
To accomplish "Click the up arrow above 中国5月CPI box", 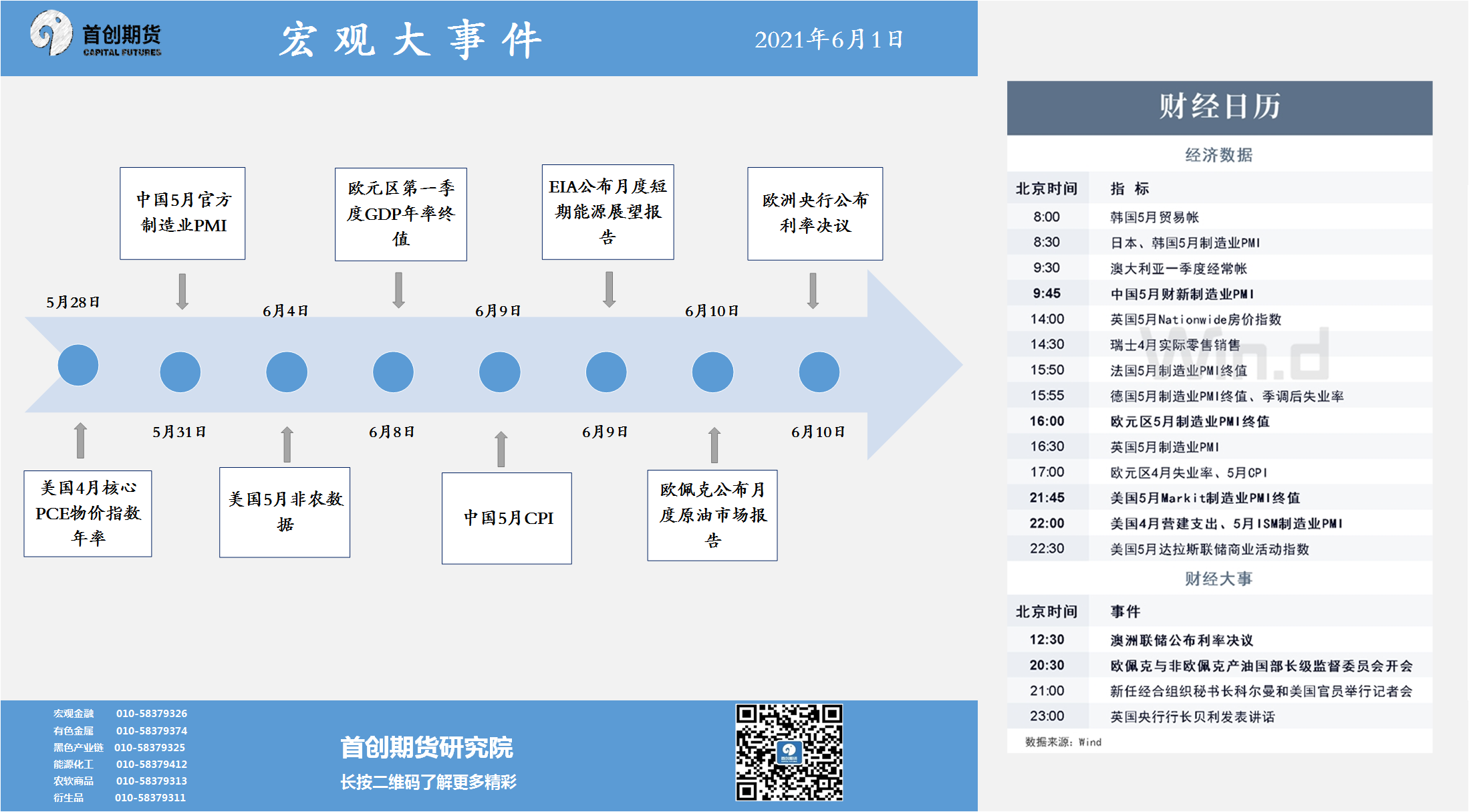I will pos(501,449).
